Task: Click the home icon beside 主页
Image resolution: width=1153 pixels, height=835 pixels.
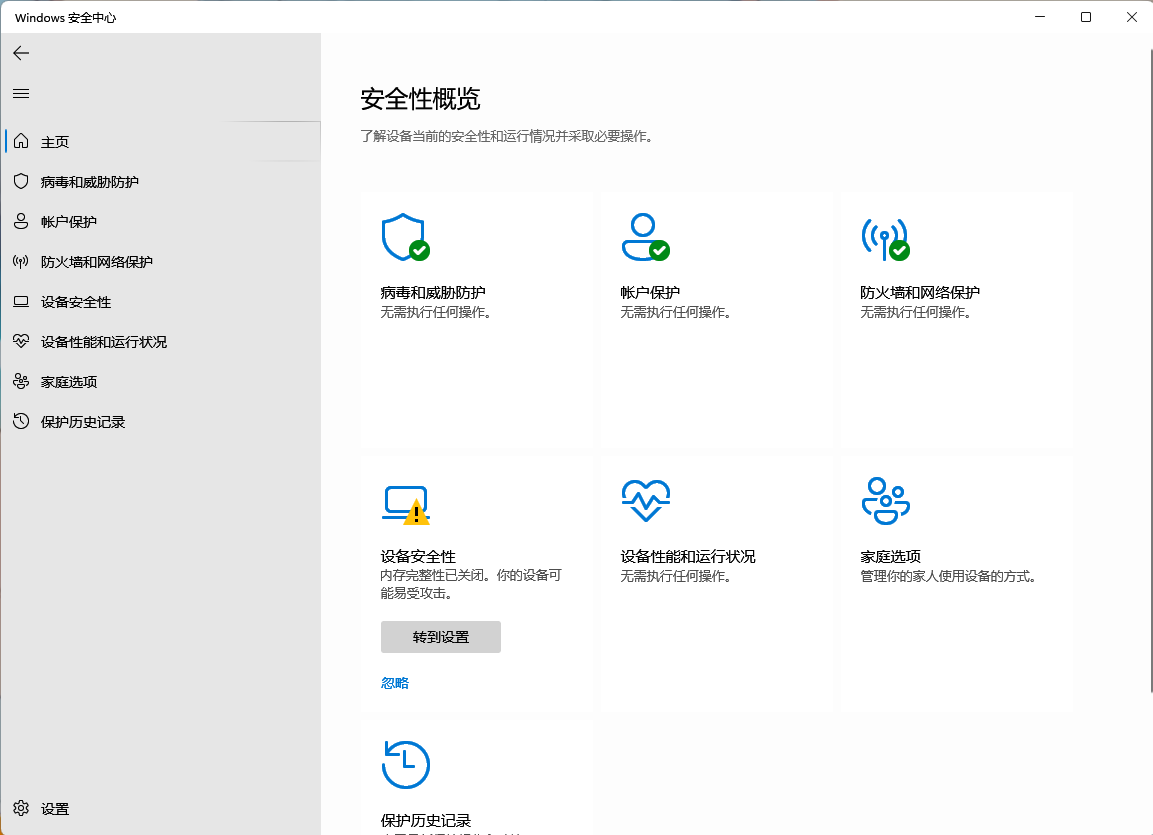Action: 21,141
